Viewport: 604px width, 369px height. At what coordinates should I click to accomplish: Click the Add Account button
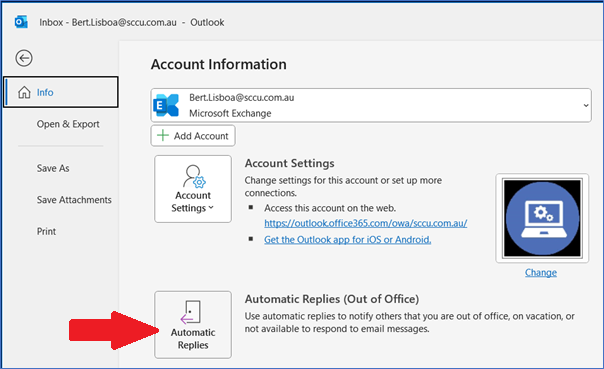coord(193,136)
